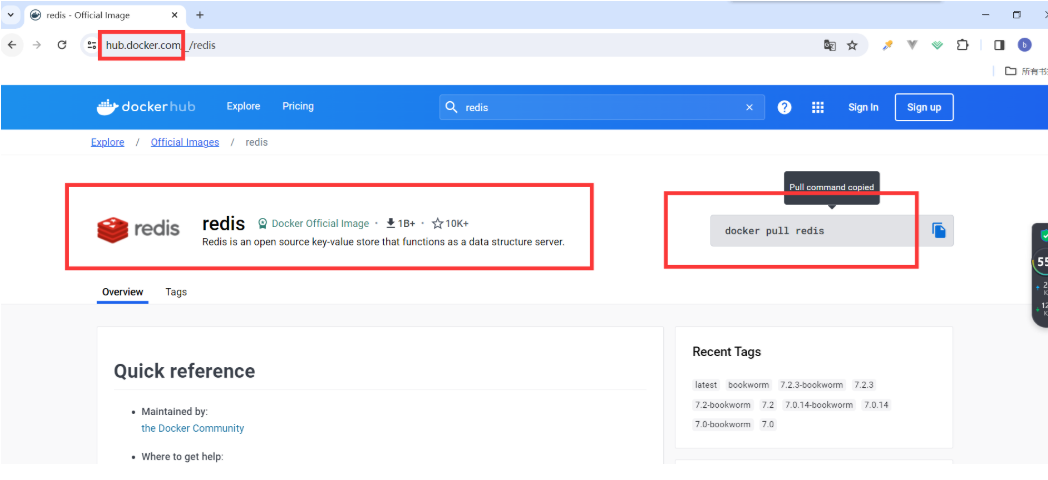Select the 7.2.3-bookworm tag
This screenshot has width=1048, height=480.
(x=811, y=385)
